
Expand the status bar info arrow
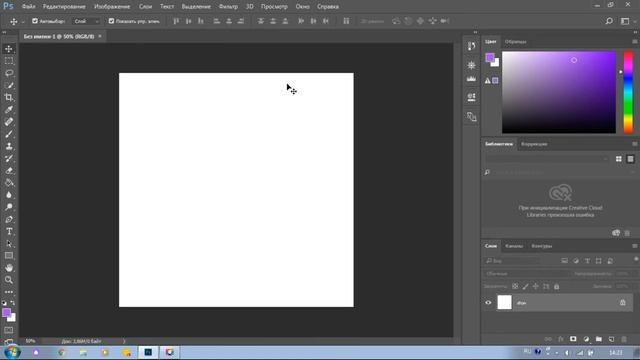(124, 341)
